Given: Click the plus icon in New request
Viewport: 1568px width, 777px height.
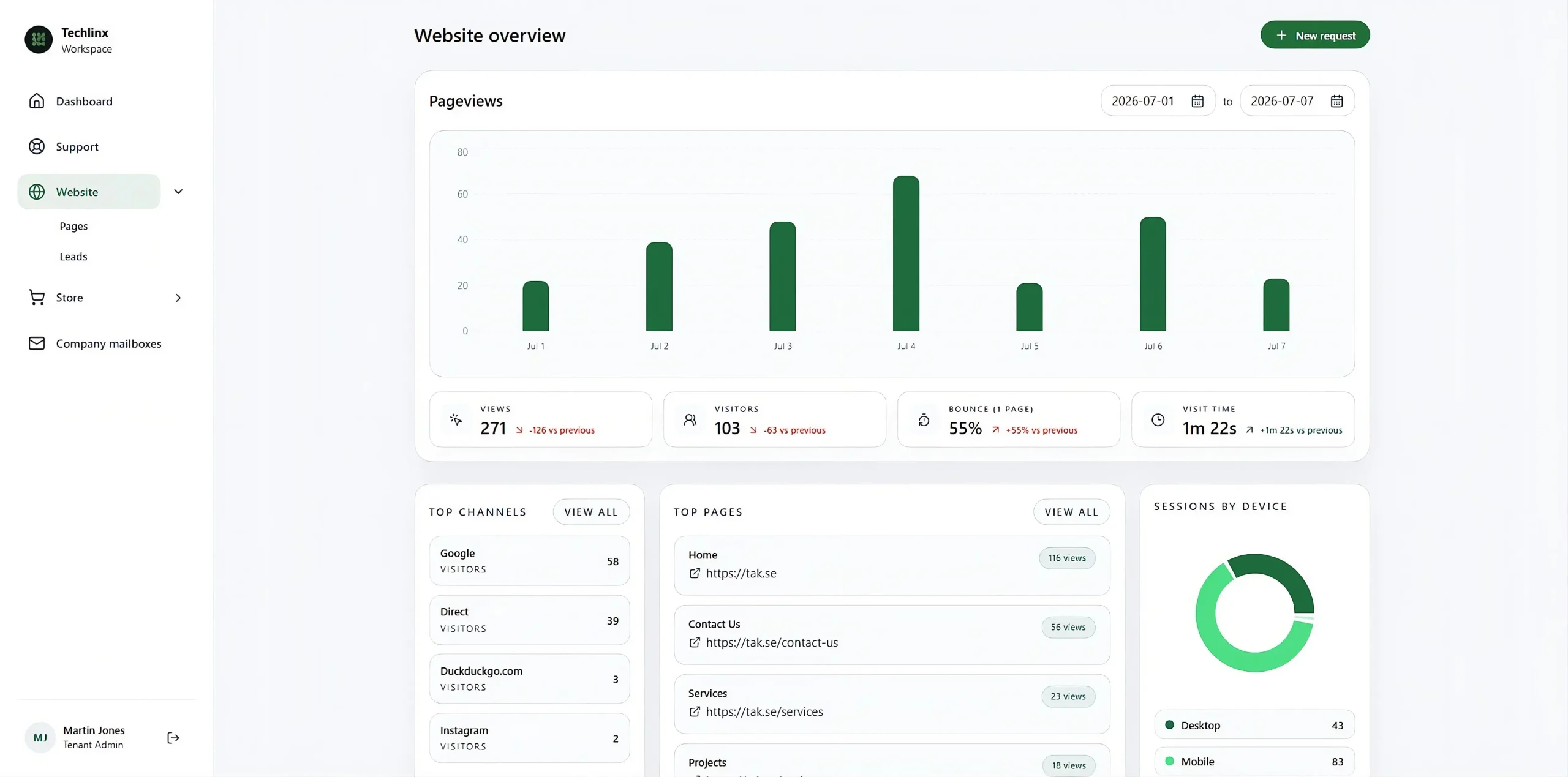Looking at the screenshot, I should click(1281, 35).
